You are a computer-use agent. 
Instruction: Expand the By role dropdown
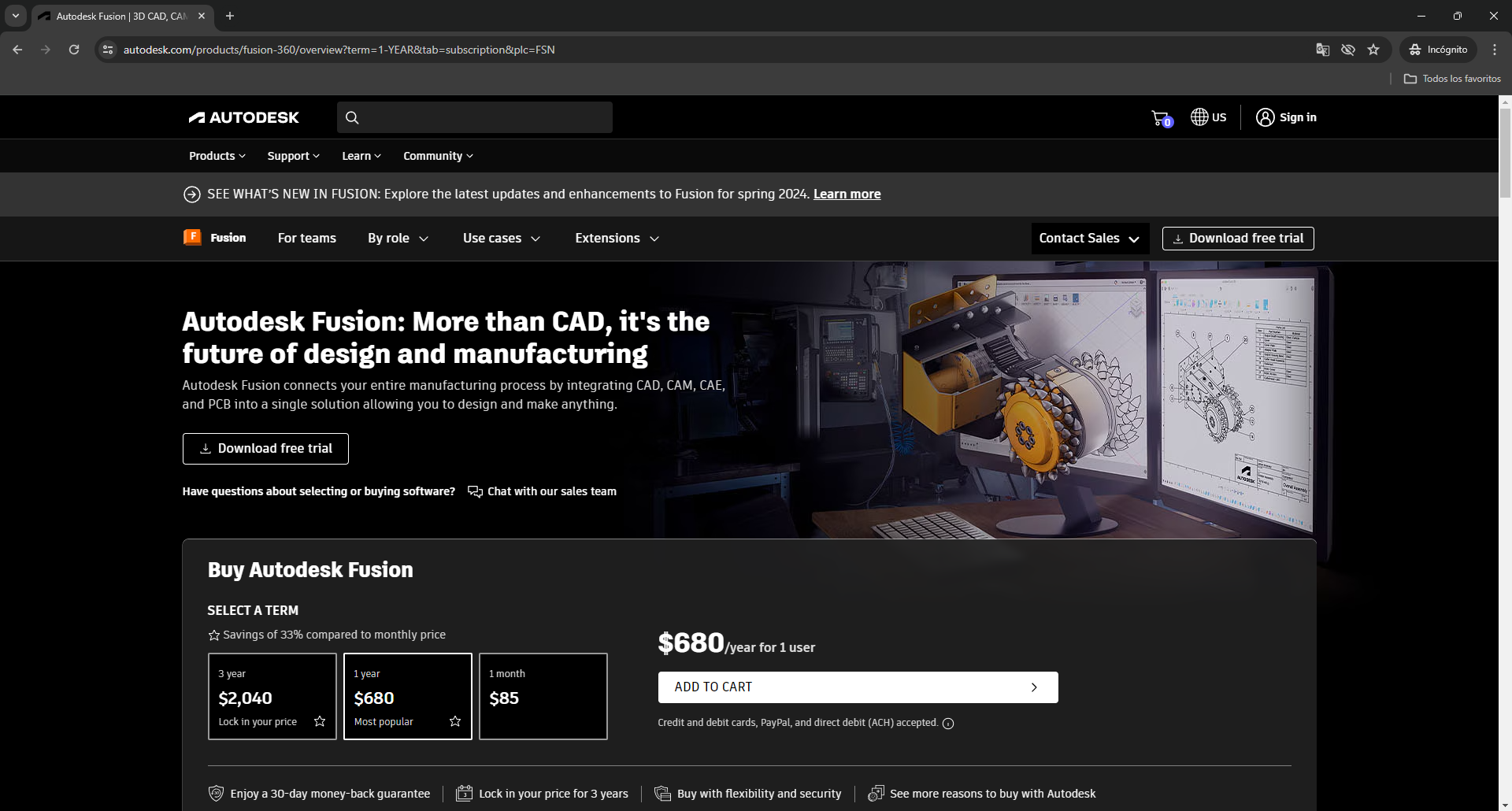(x=398, y=239)
